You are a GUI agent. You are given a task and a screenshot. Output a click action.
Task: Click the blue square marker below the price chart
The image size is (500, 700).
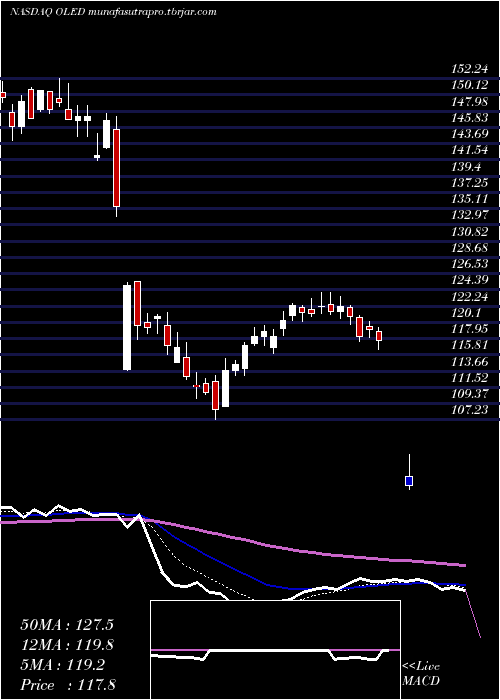point(409,481)
